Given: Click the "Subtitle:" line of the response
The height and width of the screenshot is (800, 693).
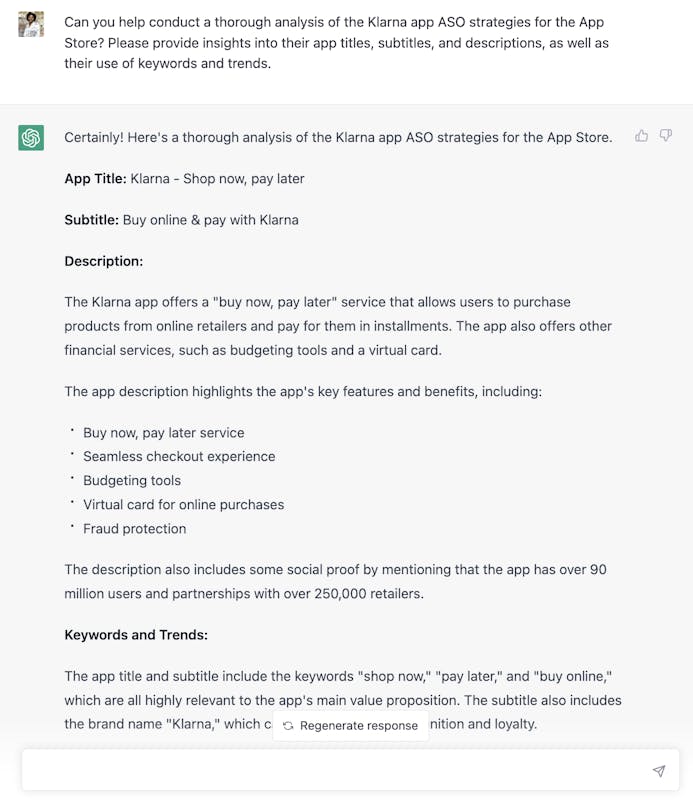Looking at the screenshot, I should point(181,219).
